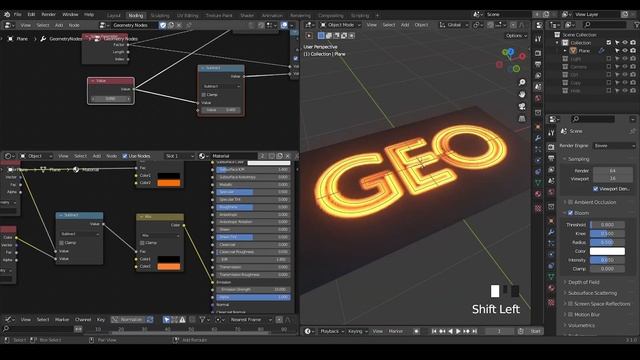Click the white Bloom Color swatch
The width and height of the screenshot is (640, 360).
(x=607, y=251)
